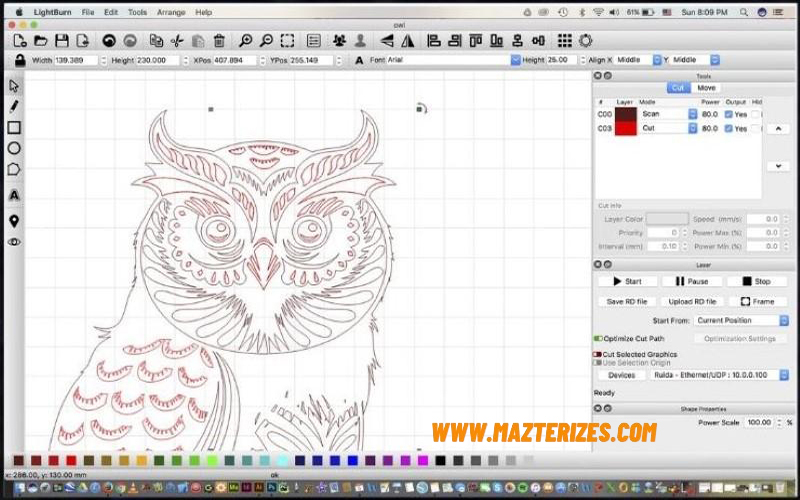Image resolution: width=800 pixels, height=500 pixels.
Task: Save the project with the floppy disk icon
Action: pyautogui.click(x=62, y=41)
